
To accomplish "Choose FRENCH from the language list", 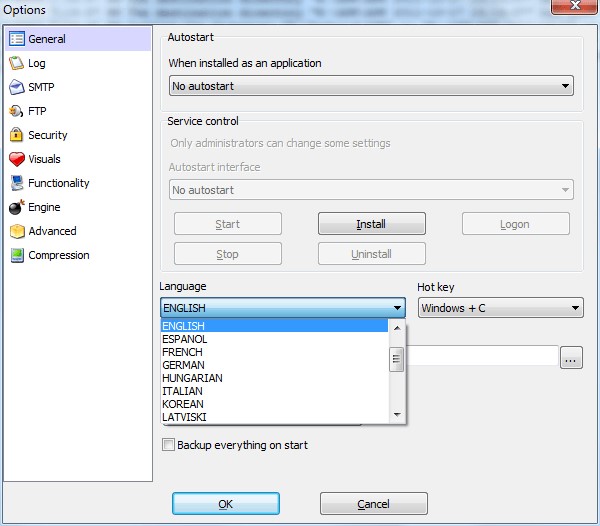I will [x=182, y=352].
